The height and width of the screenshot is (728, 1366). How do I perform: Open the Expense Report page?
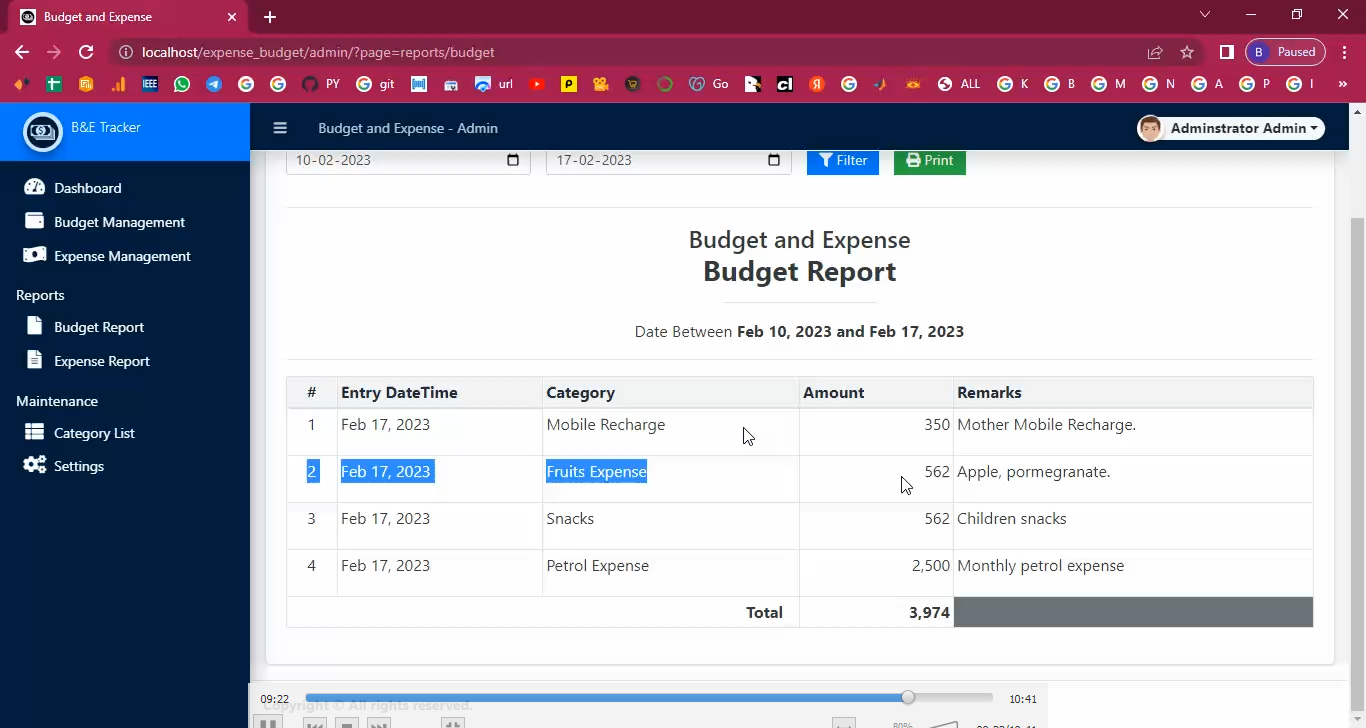[101, 361]
